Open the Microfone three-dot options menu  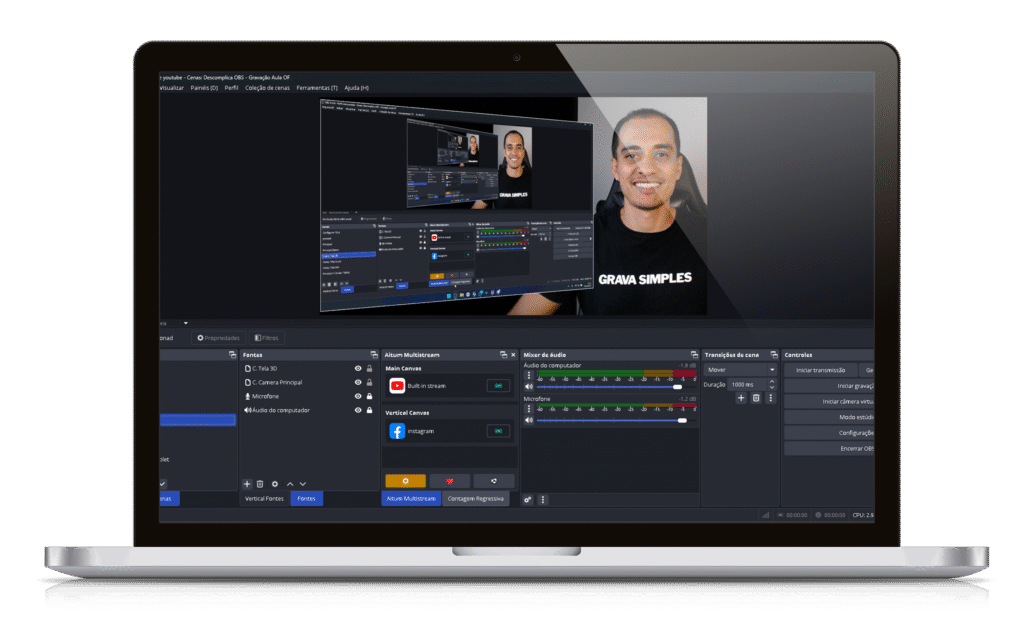coord(529,409)
